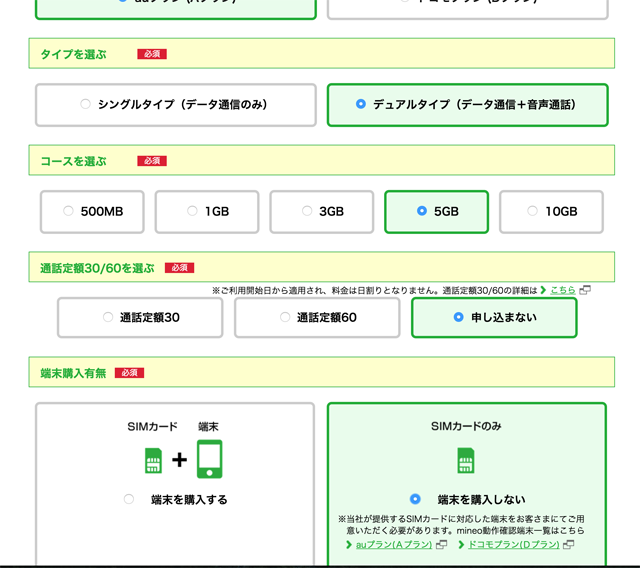Select 端末を購入しない radio button

(415, 499)
